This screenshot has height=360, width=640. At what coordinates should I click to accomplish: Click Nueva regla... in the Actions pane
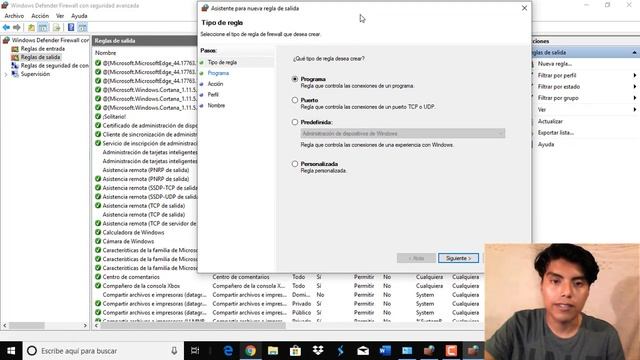coord(555,64)
